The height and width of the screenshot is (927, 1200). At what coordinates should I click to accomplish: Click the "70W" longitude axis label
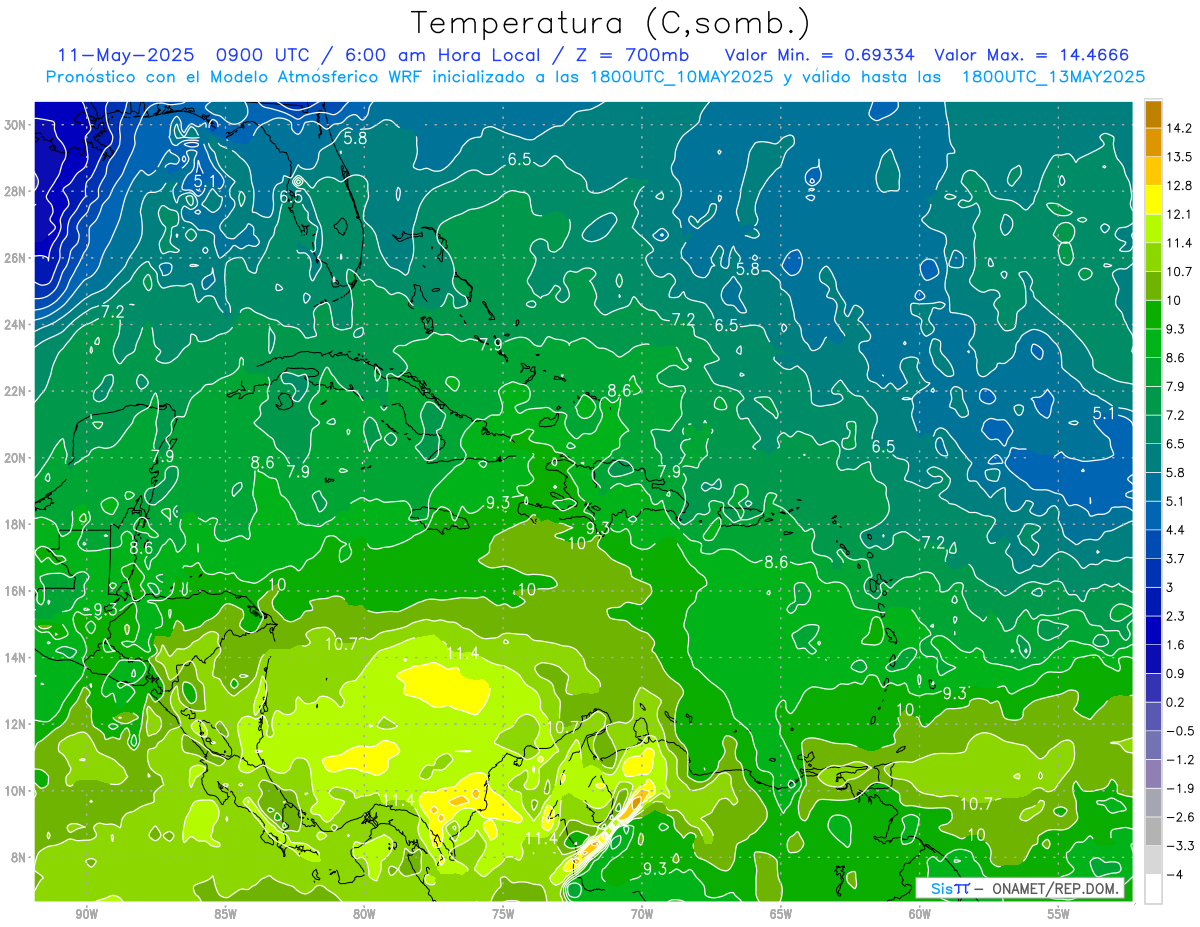[x=642, y=914]
